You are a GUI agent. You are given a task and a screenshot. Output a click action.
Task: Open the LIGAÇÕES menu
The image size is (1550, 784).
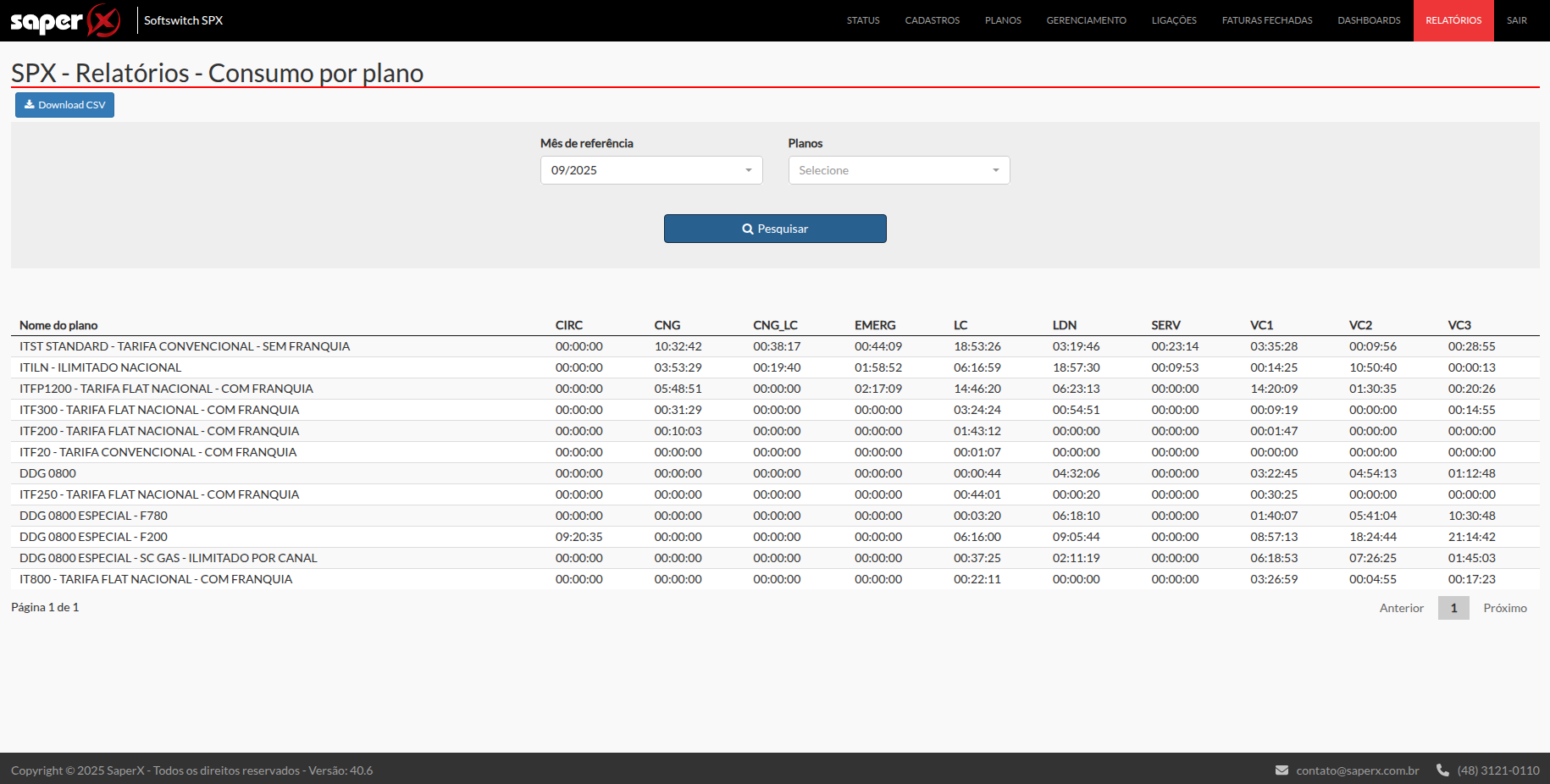click(1174, 20)
